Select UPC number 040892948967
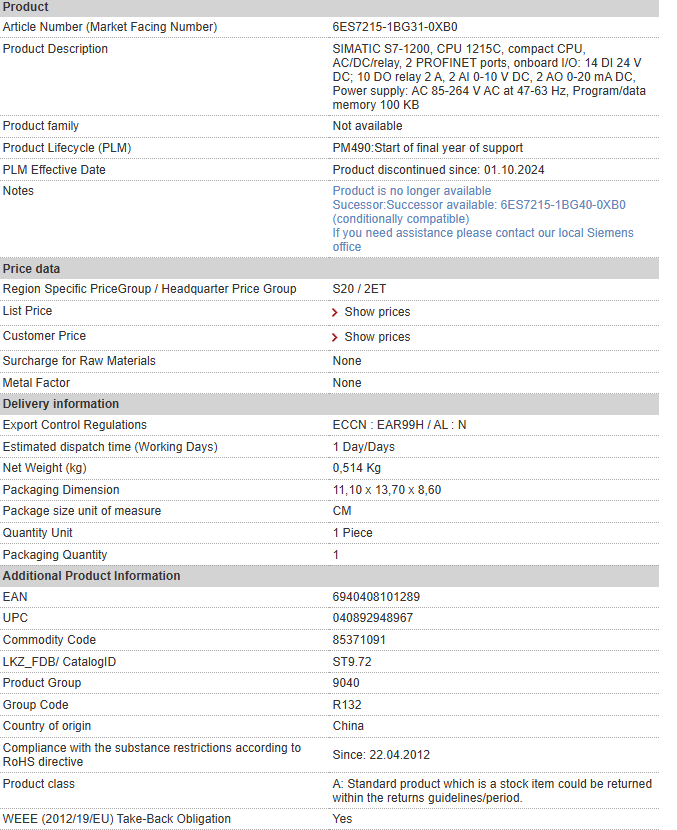677x830 pixels. click(373, 618)
